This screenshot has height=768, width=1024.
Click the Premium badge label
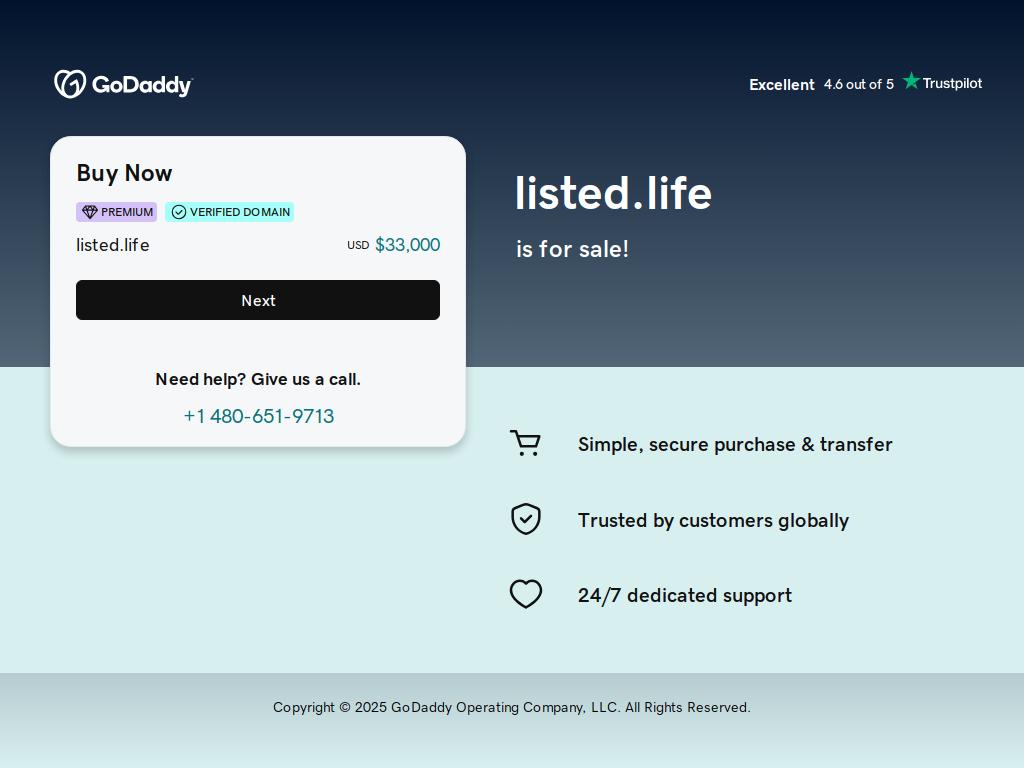tap(117, 212)
